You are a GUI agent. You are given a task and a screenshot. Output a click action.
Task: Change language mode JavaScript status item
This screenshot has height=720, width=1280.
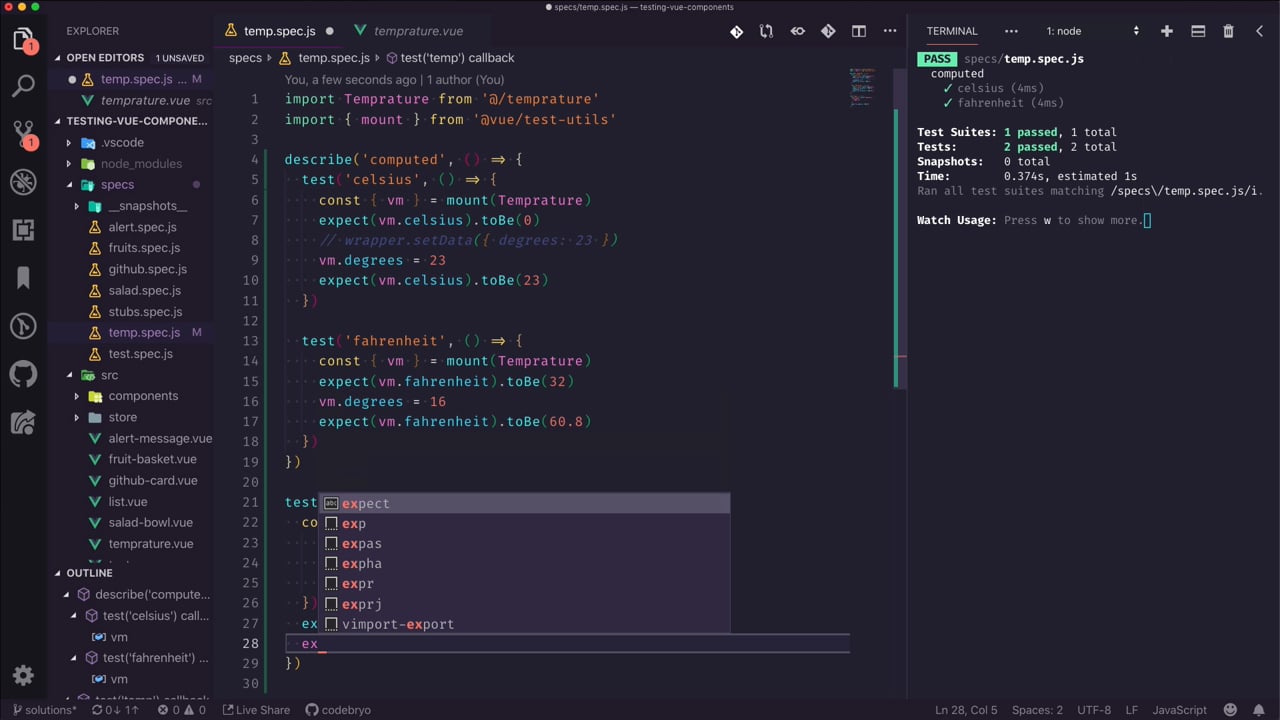click(1179, 710)
